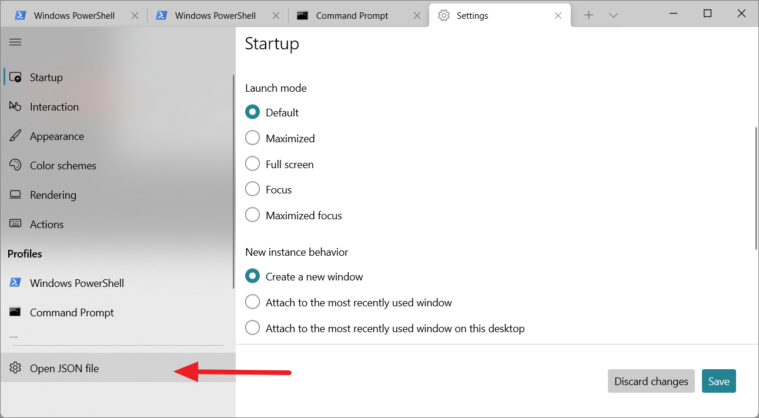Open the Windows PowerShell profile settings
The image size is (759, 418).
(x=76, y=284)
